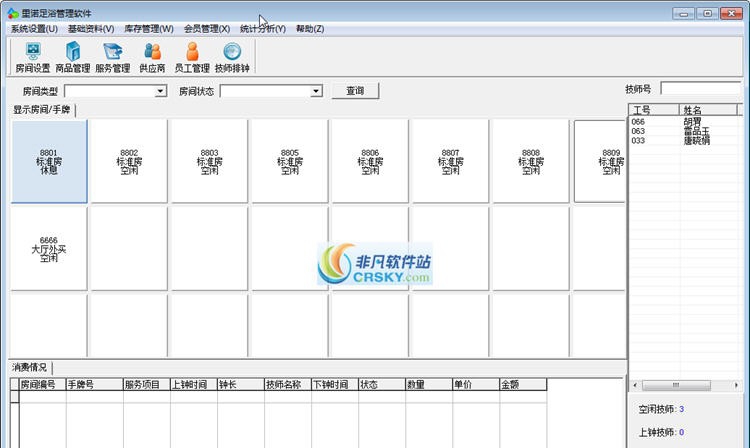Viewport: 750px width, 448px height.
Task: Click the 房间编号 column header
Action: (x=42, y=384)
